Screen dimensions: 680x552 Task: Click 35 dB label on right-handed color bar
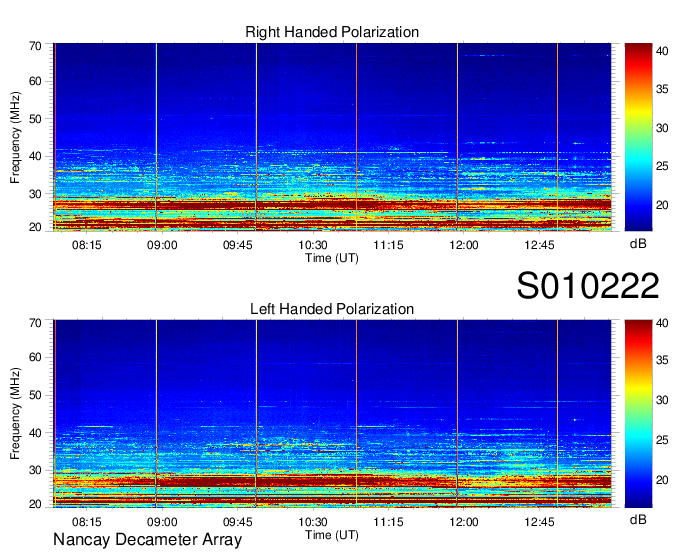tap(662, 89)
